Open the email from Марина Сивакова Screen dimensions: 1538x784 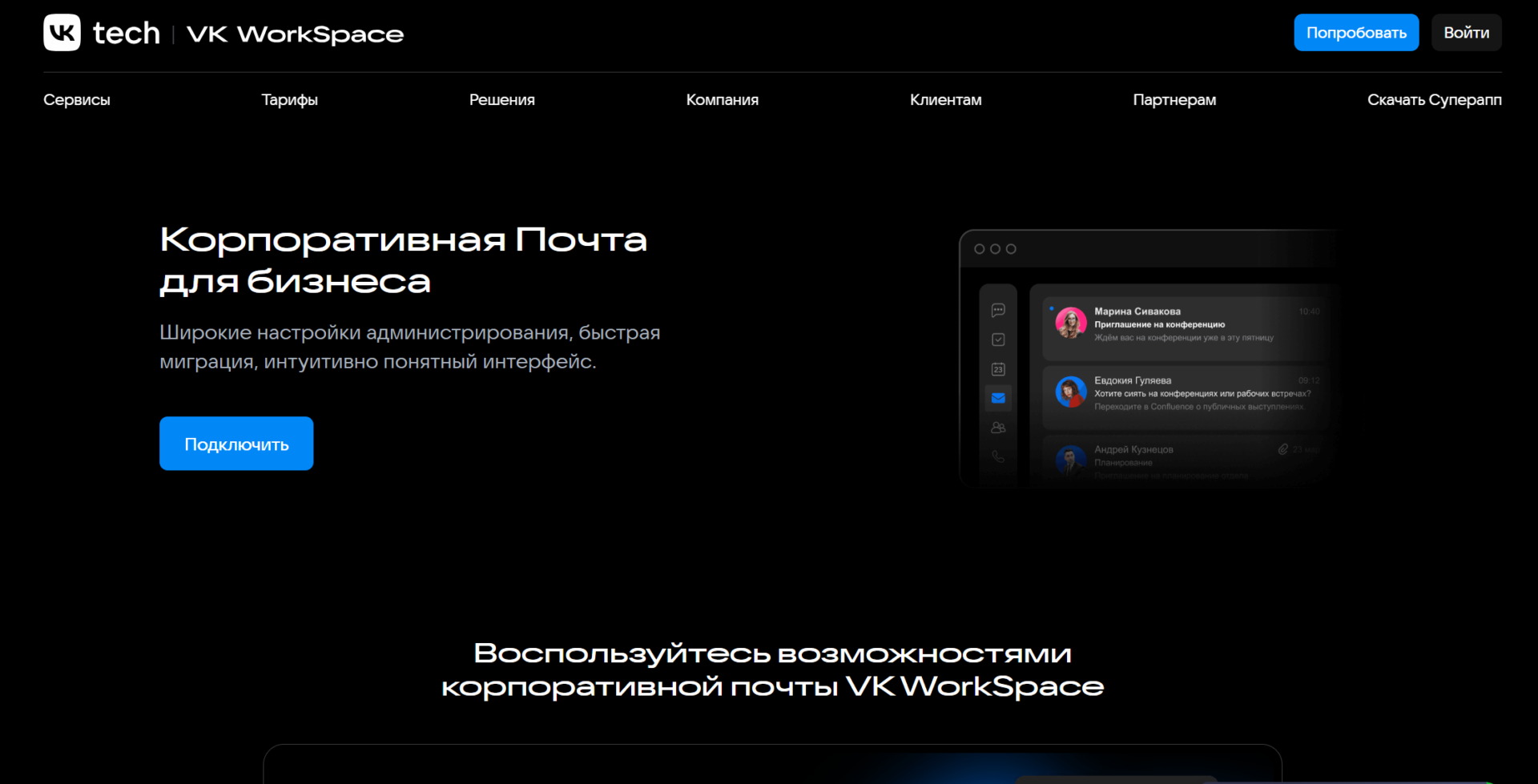(1188, 328)
